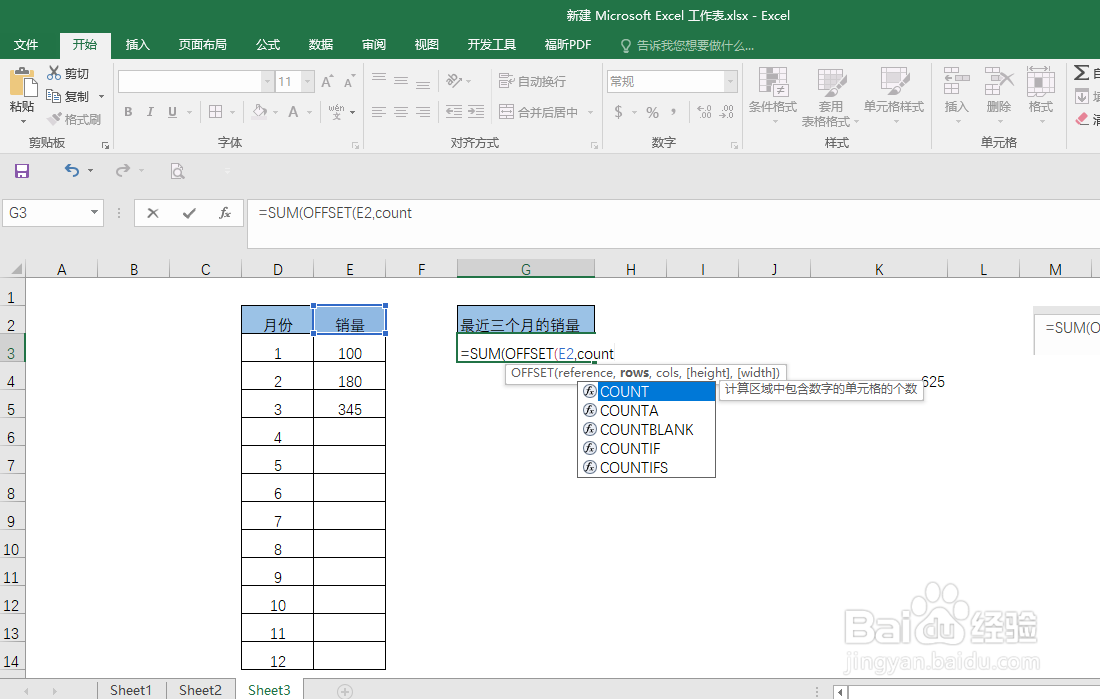Viewport: 1100px width, 699px height.
Task: Click the AutoSum sigma icon
Action: tap(1082, 73)
